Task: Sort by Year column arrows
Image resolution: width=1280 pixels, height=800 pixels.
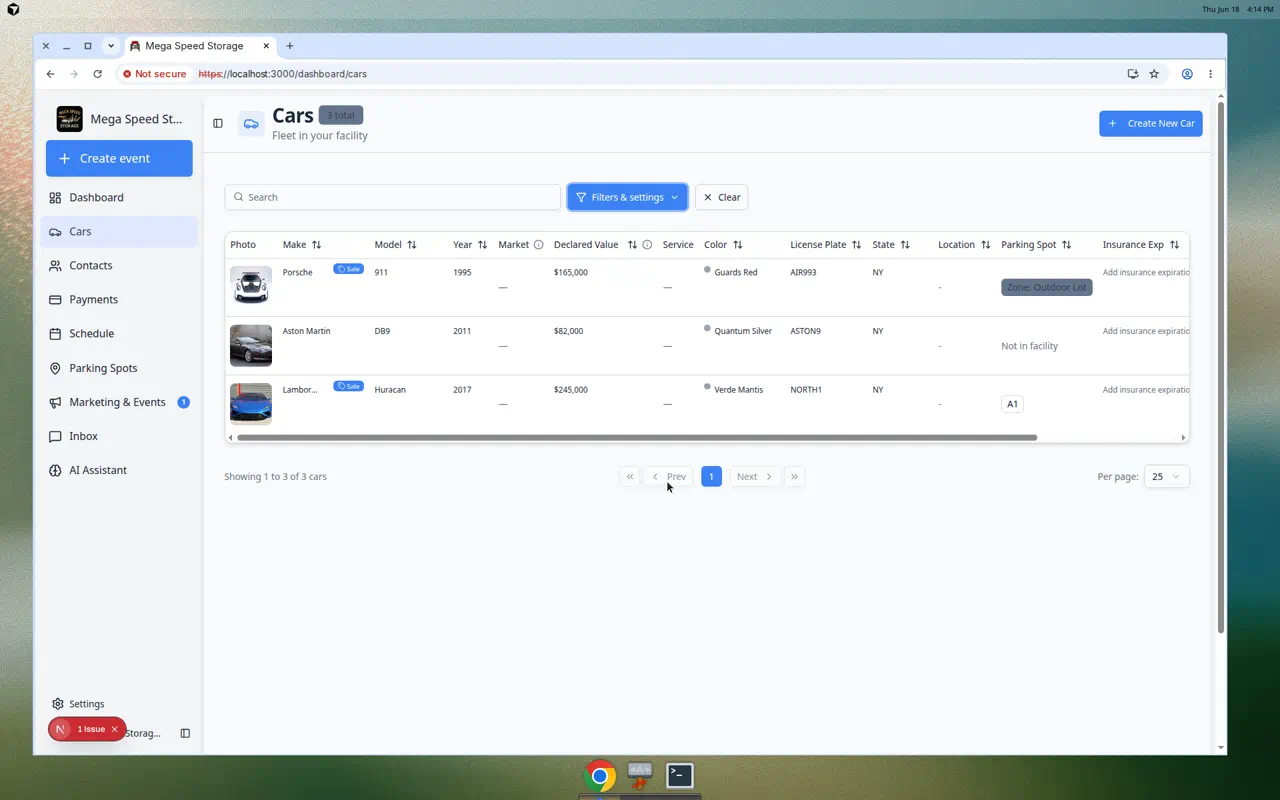Action: 482,245
